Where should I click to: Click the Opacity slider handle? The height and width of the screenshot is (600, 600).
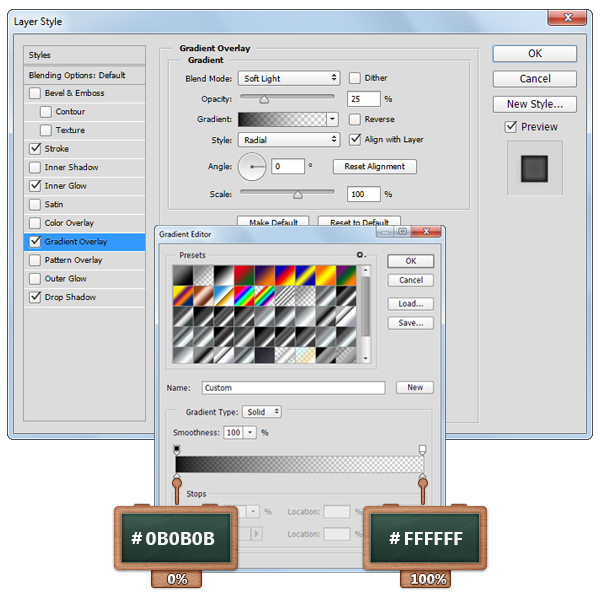click(x=264, y=99)
